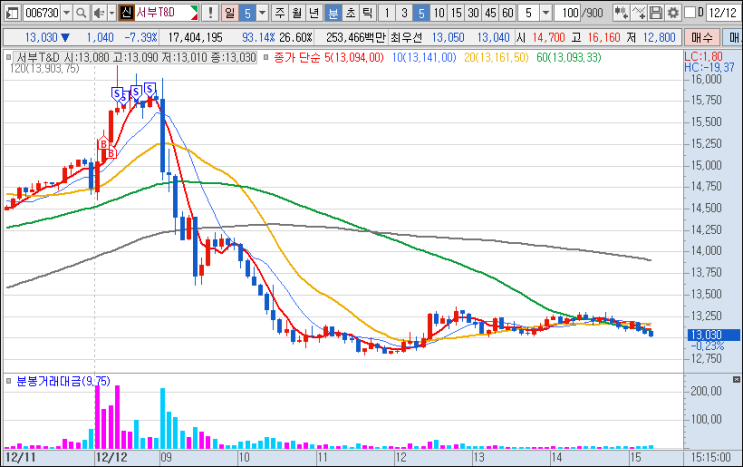
Task: Switch chart to 월 (monthly) period
Action: point(297,13)
